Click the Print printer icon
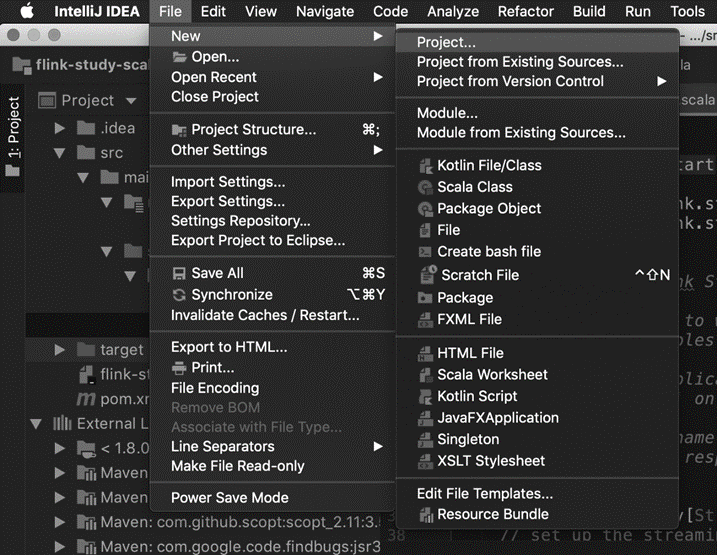 coord(179,368)
